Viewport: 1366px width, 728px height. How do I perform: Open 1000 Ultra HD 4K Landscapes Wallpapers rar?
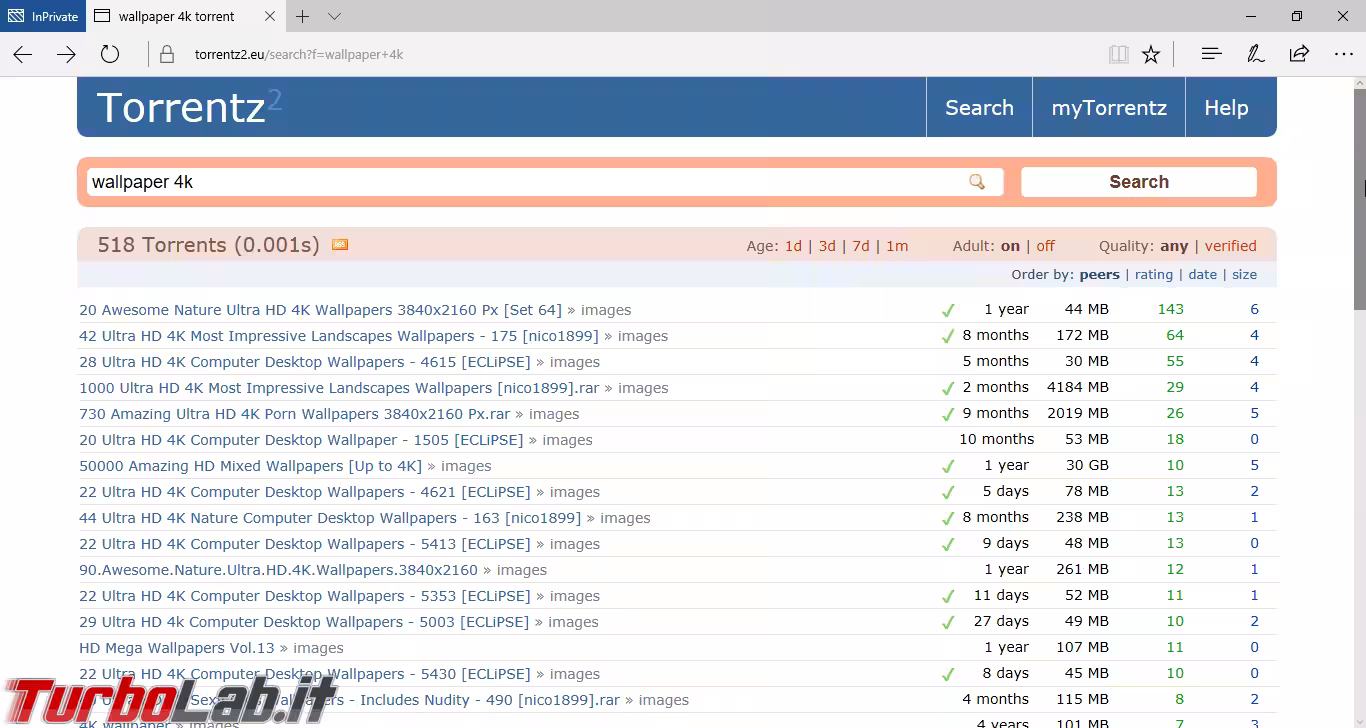(339, 388)
